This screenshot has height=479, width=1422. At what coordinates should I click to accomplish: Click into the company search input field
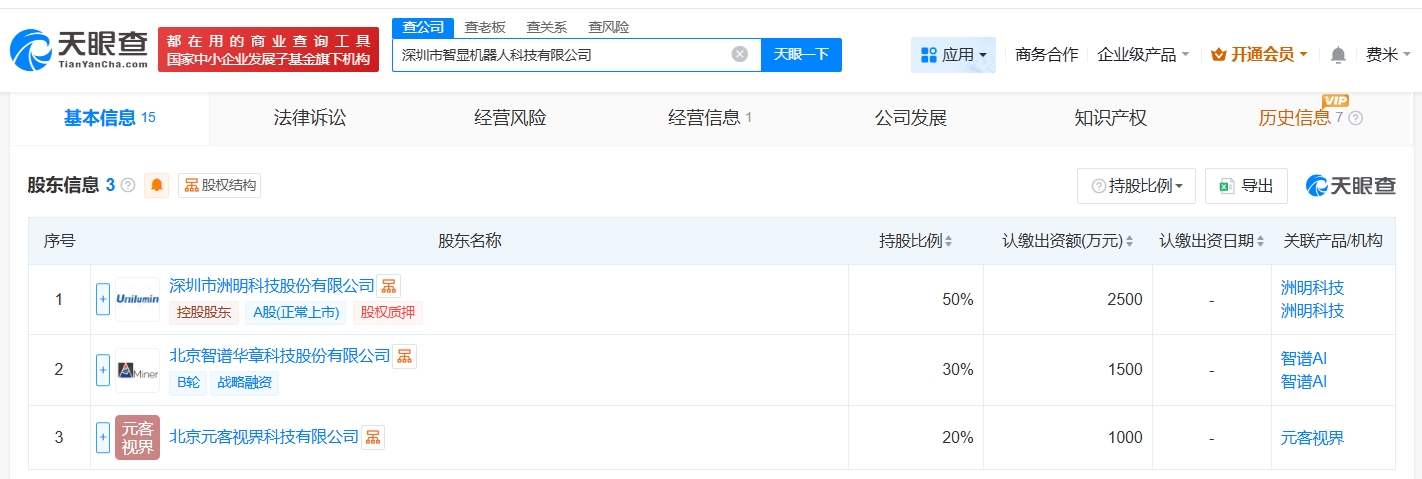[560, 55]
